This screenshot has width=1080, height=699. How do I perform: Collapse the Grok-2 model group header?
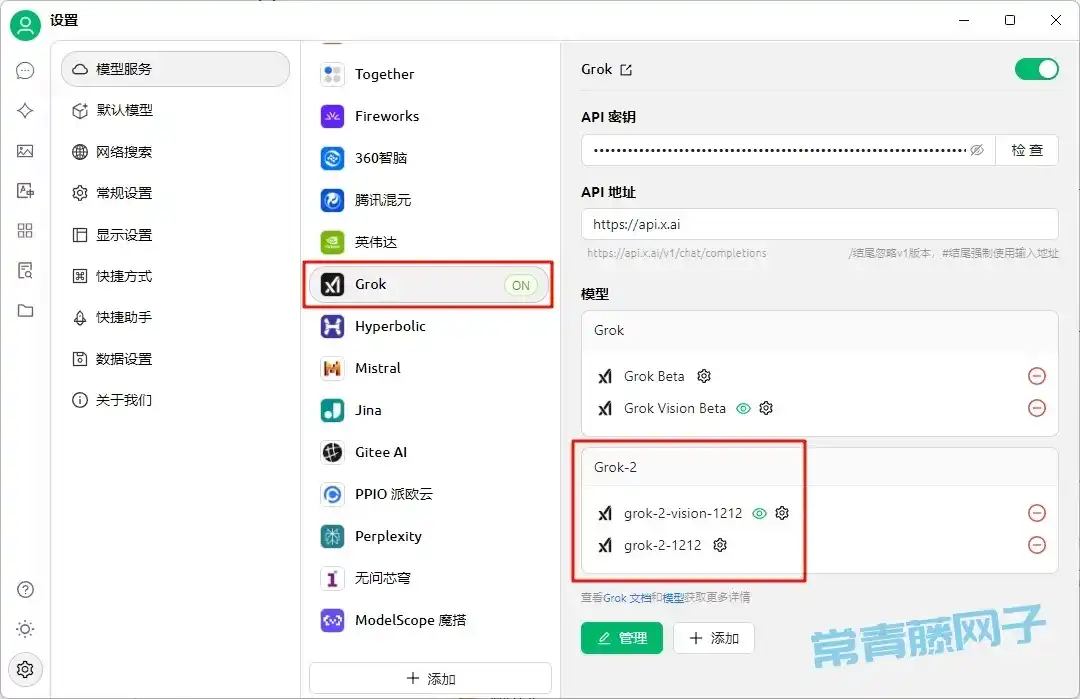[819, 468]
